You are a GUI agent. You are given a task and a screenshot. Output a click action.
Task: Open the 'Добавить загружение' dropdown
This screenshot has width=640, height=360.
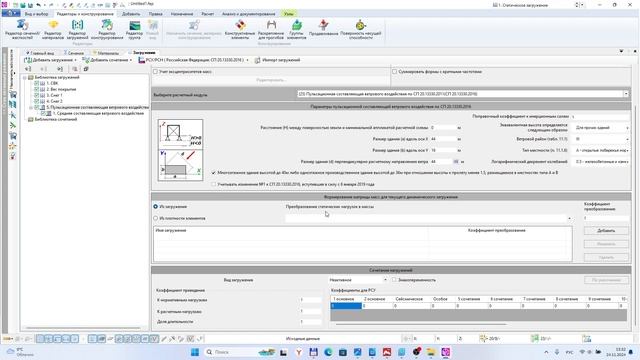pos(76,60)
